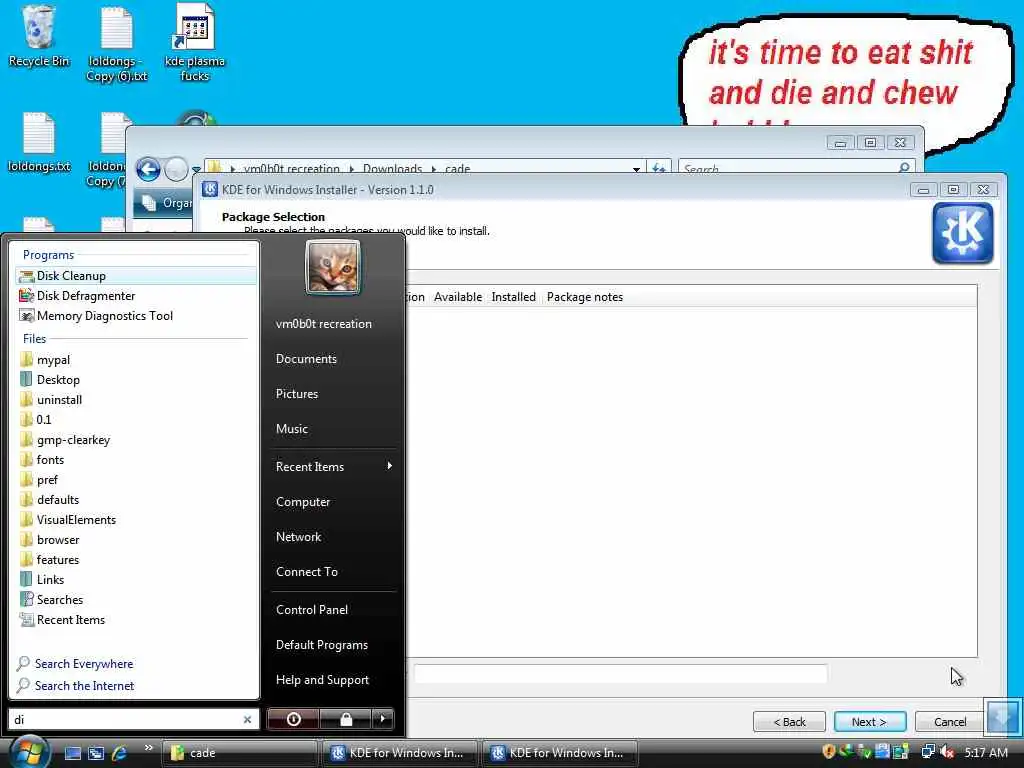
Task: Click the KDE logo in installer
Action: [x=963, y=233]
